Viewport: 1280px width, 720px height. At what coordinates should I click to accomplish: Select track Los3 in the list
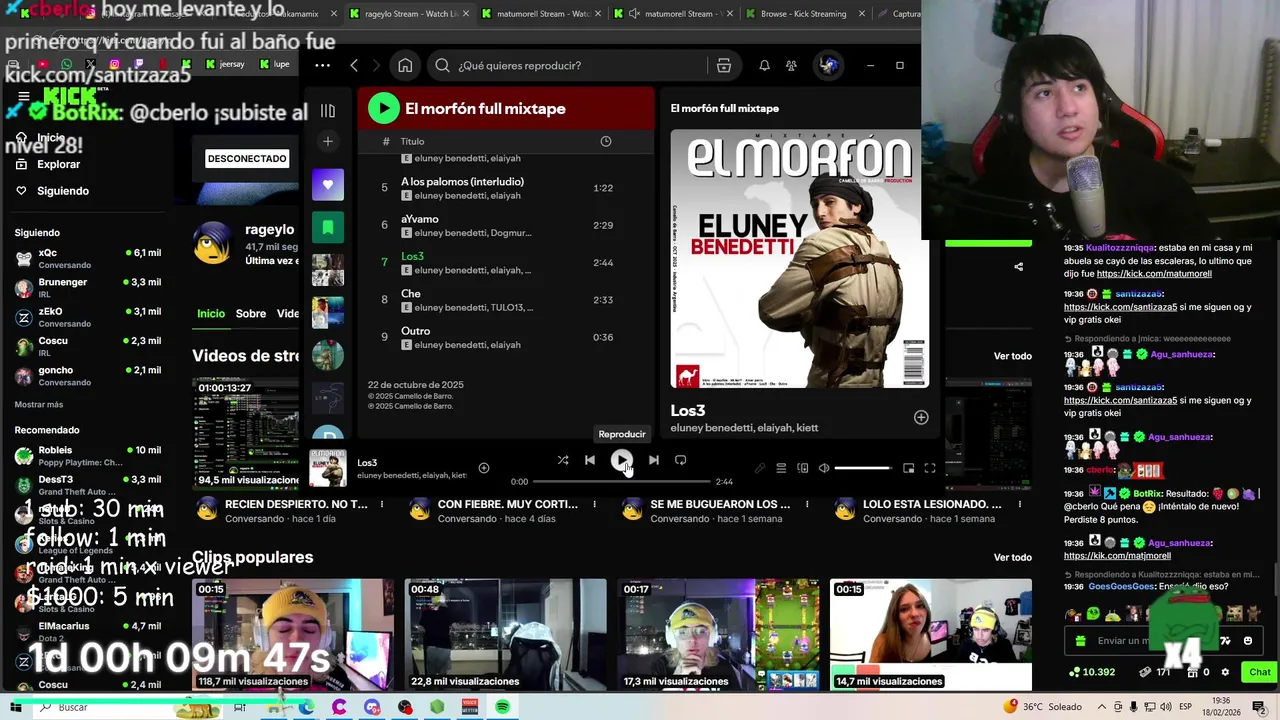point(506,262)
